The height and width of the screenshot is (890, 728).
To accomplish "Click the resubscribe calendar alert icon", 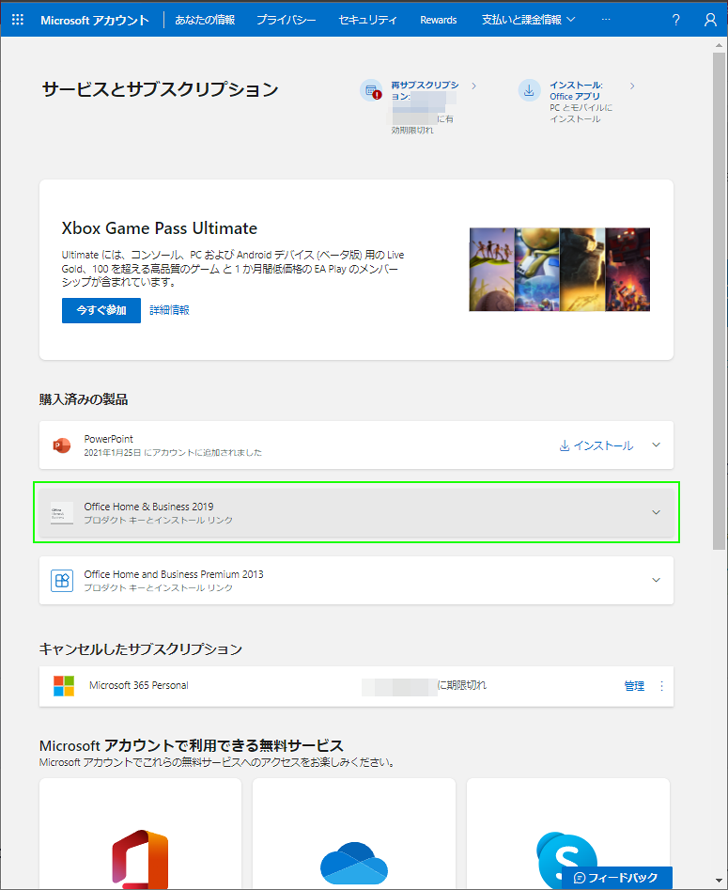I will [x=371, y=90].
